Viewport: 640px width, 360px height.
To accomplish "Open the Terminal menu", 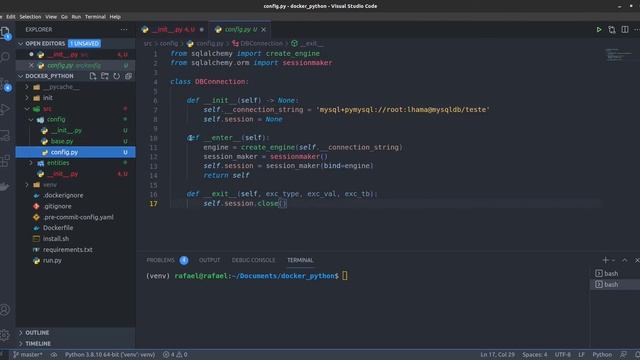I will (x=95, y=17).
